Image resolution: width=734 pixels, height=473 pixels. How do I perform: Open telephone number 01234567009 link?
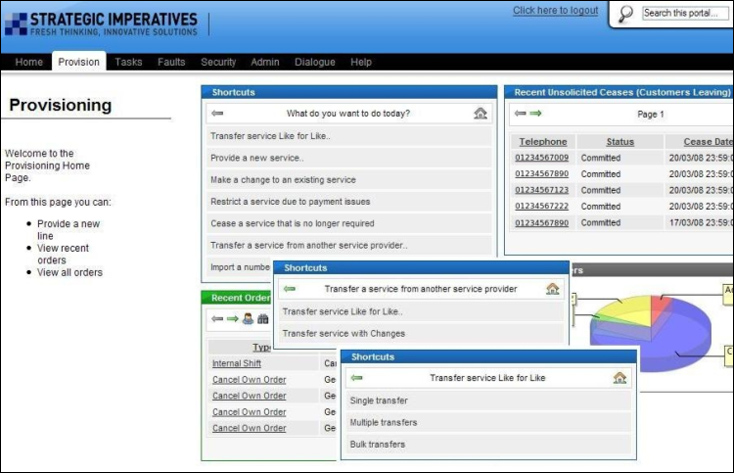(542, 158)
